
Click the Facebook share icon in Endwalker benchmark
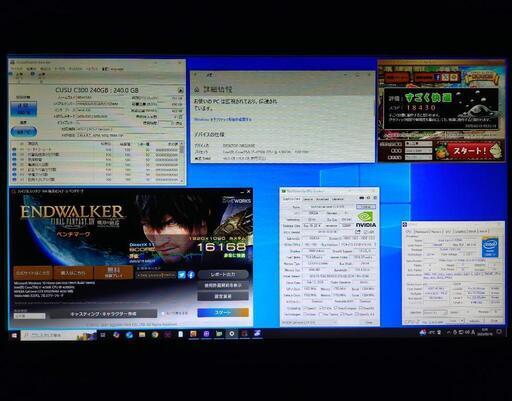coord(191,275)
